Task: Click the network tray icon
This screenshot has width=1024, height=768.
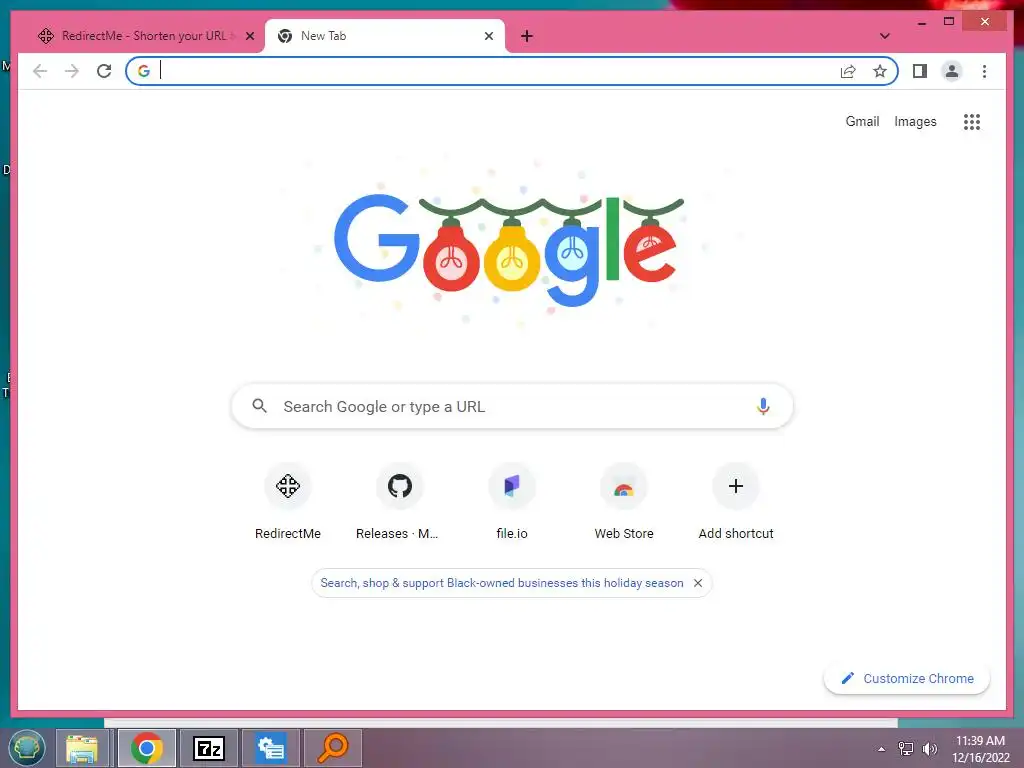Action: 906,749
